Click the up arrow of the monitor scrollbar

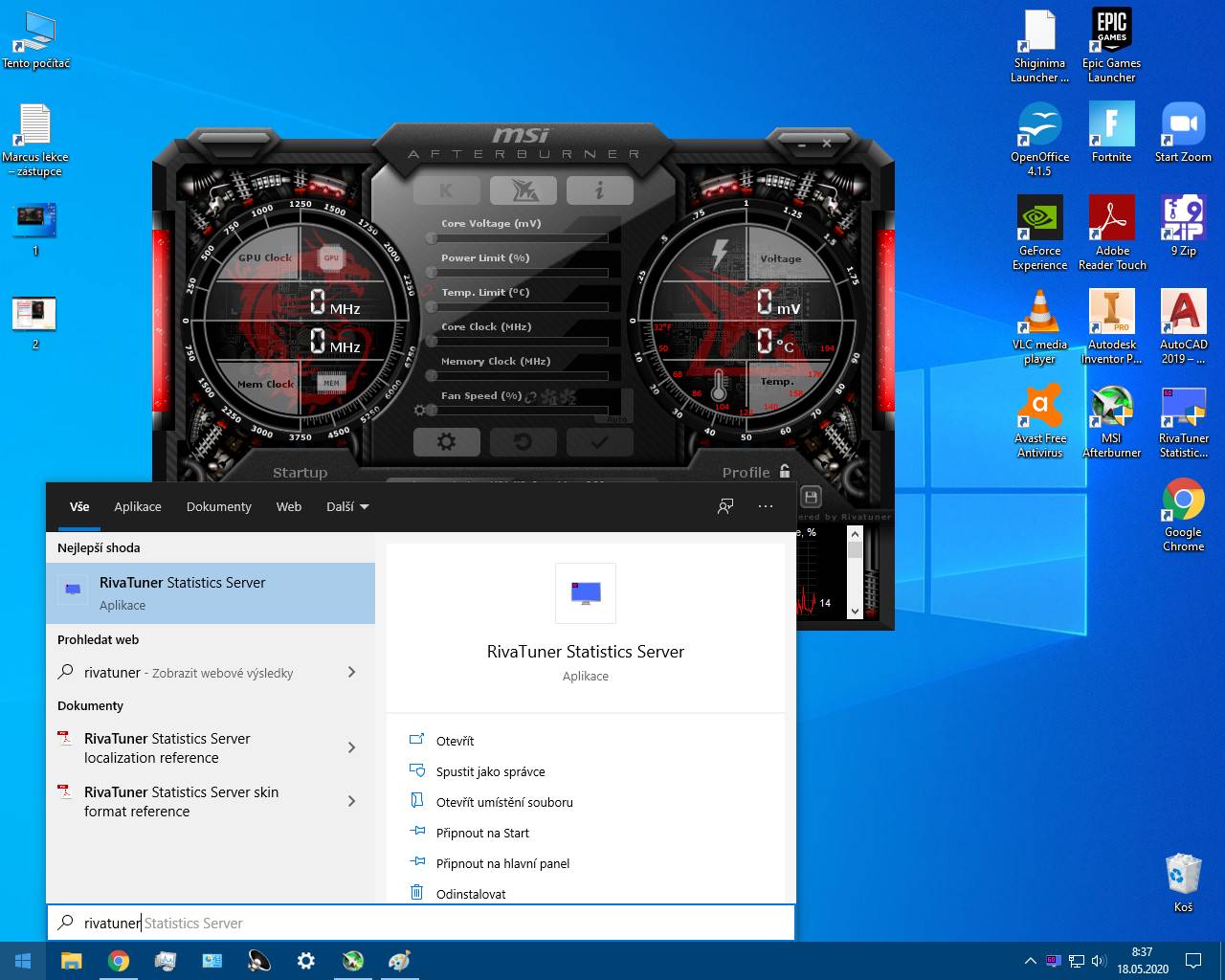pyautogui.click(x=855, y=533)
